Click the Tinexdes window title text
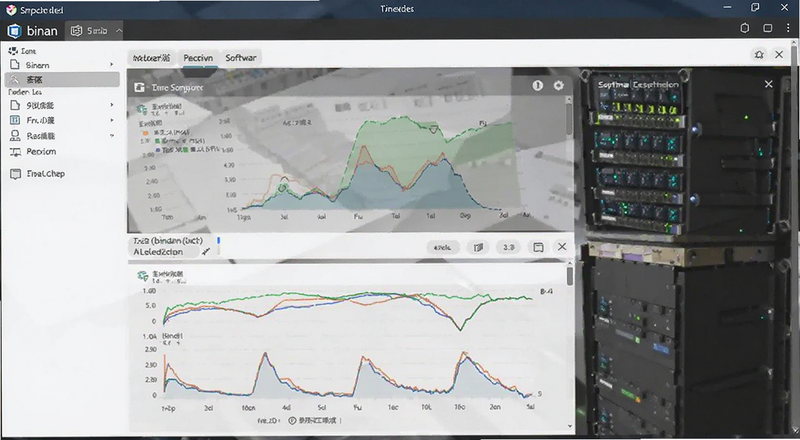 point(397,9)
